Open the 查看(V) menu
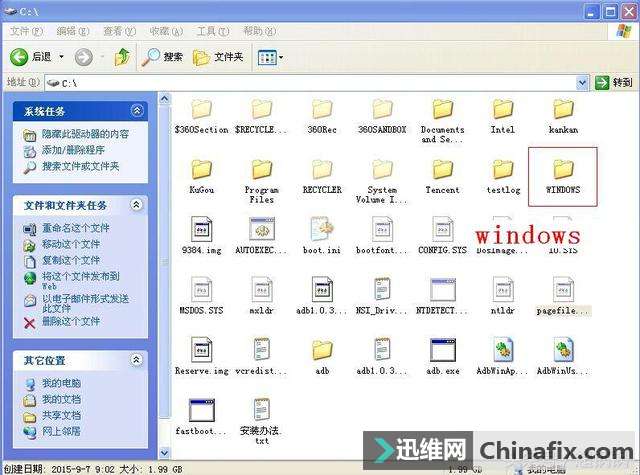The image size is (640, 475). tap(119, 31)
